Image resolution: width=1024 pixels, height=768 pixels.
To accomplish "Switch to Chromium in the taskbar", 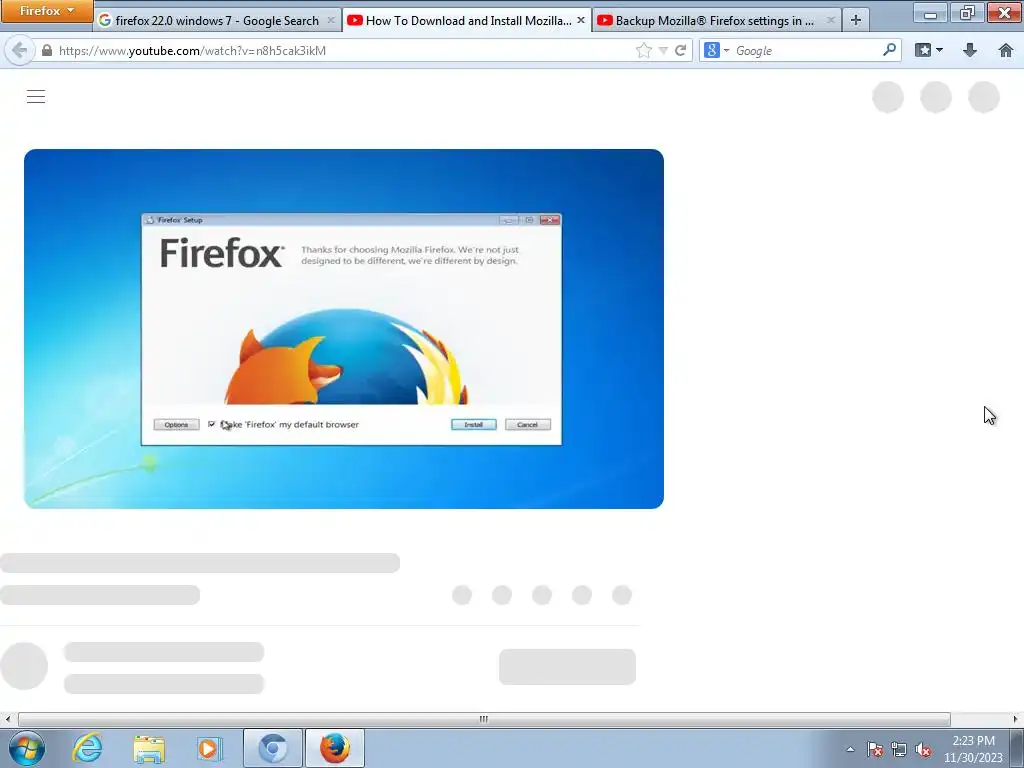I will (272, 748).
